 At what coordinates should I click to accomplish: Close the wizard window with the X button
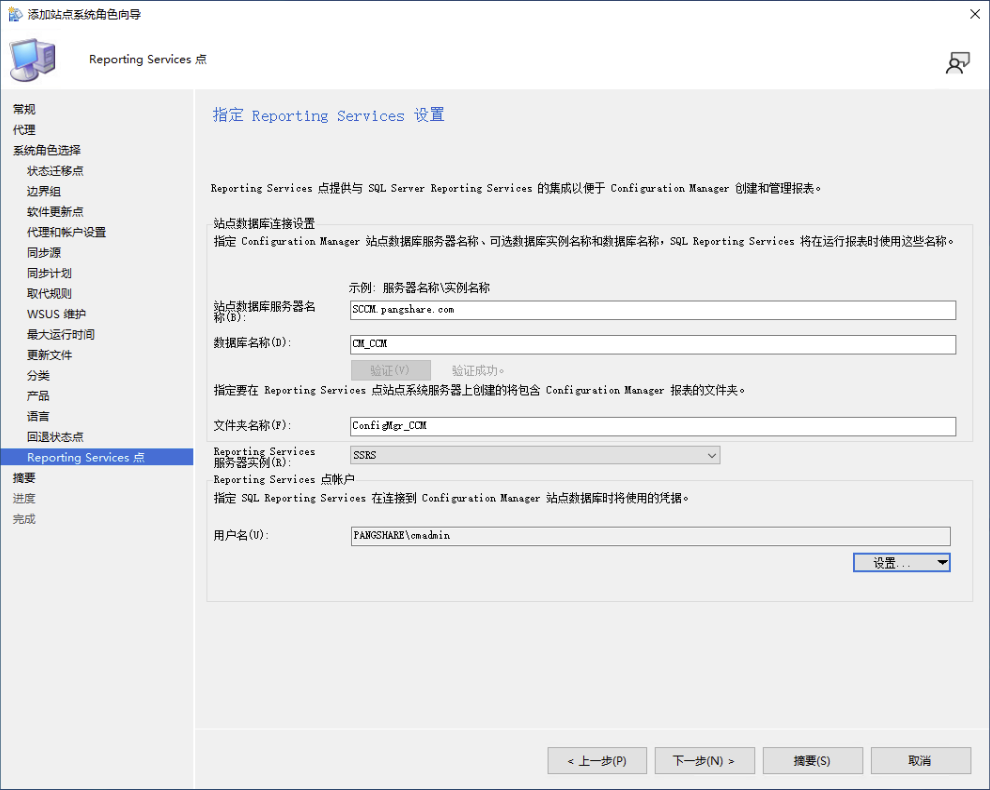tap(975, 14)
